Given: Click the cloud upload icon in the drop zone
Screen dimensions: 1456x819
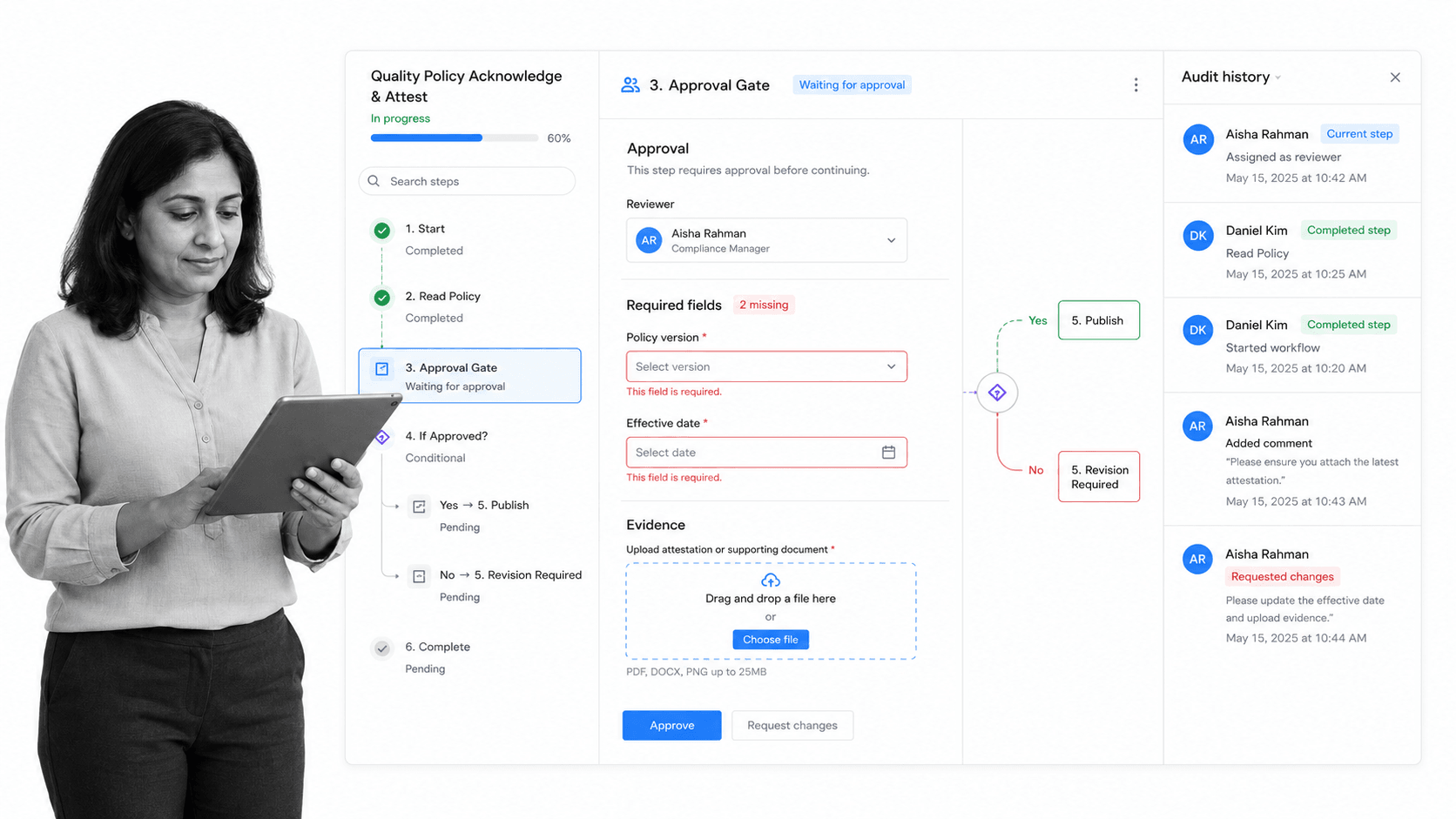Looking at the screenshot, I should click(771, 581).
